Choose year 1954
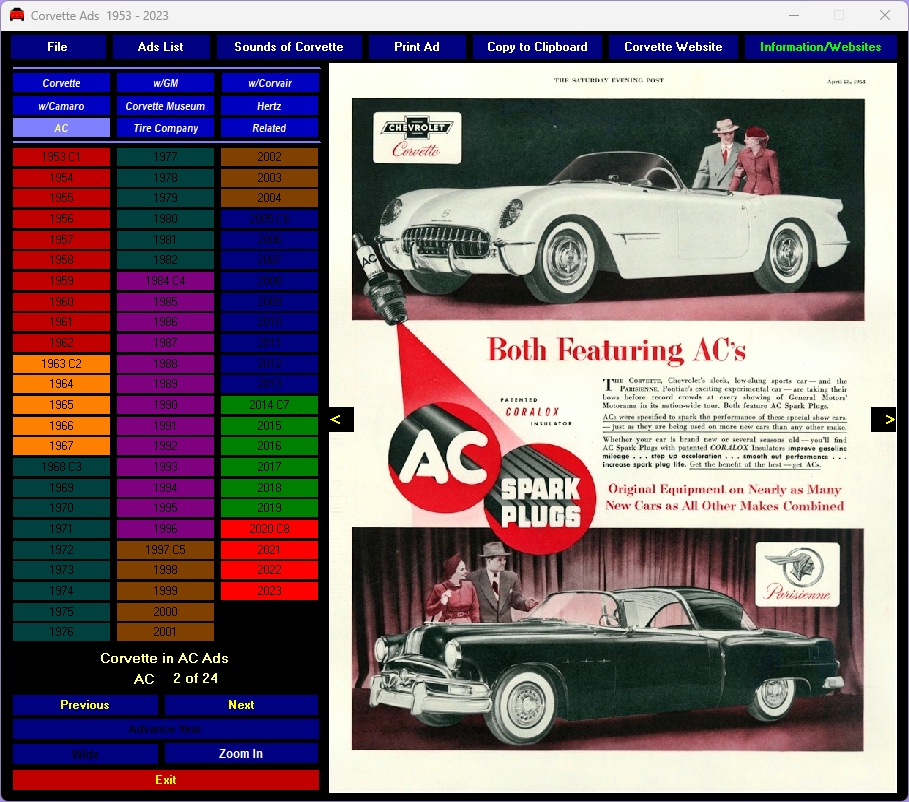Screen dimensions: 909x802 click(x=61, y=177)
